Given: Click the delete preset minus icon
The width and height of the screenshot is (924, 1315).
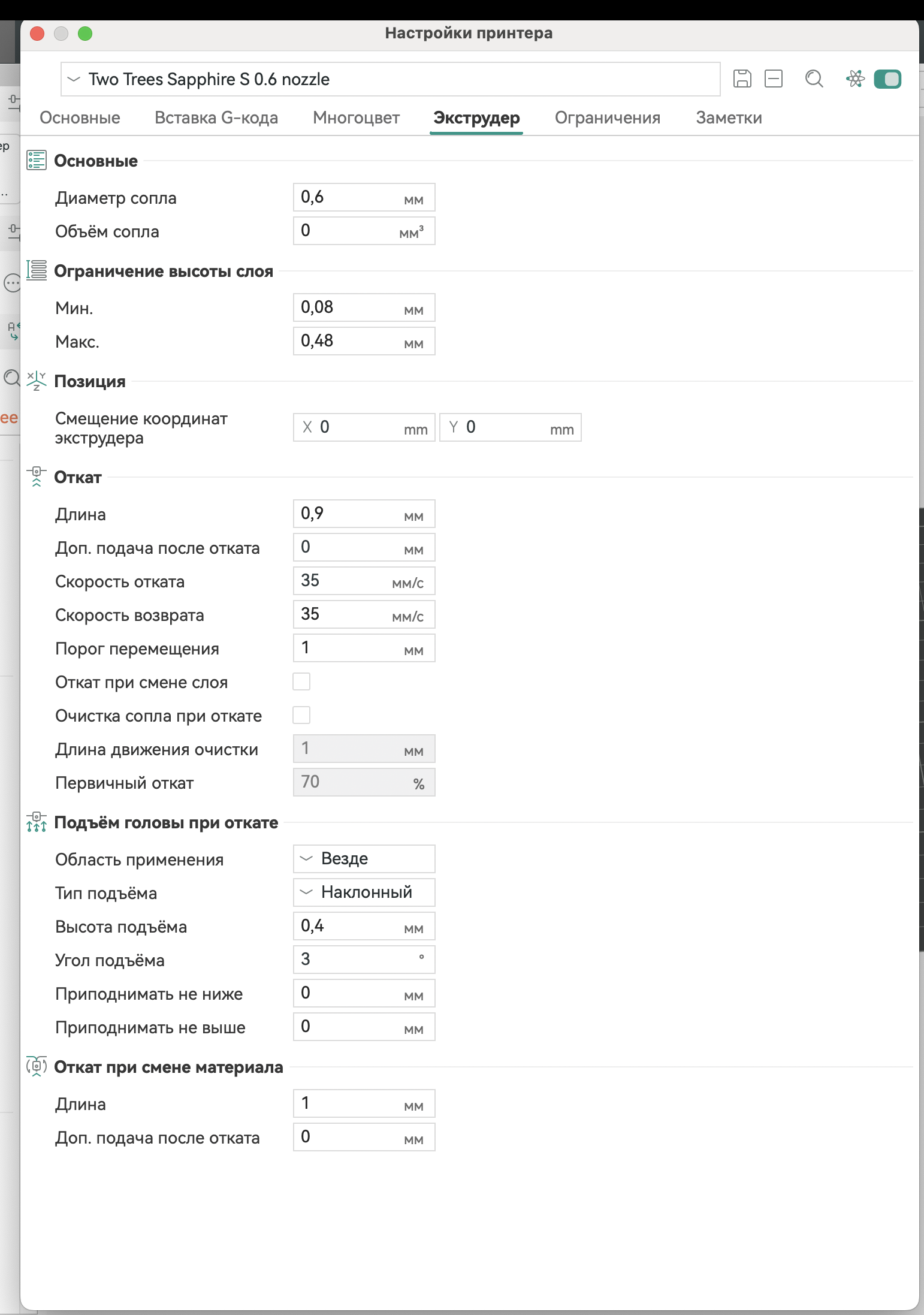Looking at the screenshot, I should (x=774, y=79).
